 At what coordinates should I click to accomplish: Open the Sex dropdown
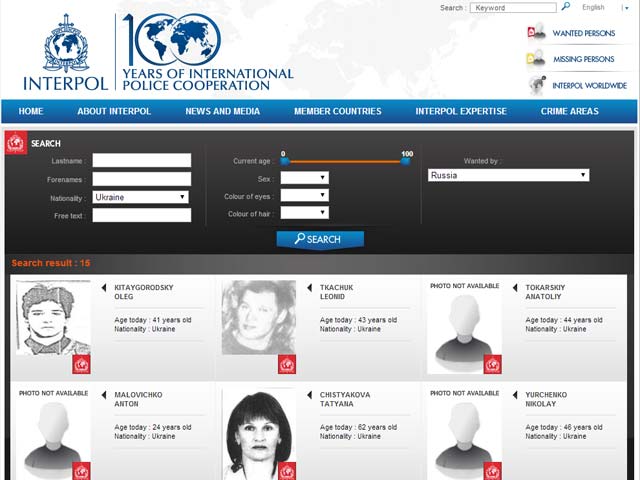pos(304,178)
